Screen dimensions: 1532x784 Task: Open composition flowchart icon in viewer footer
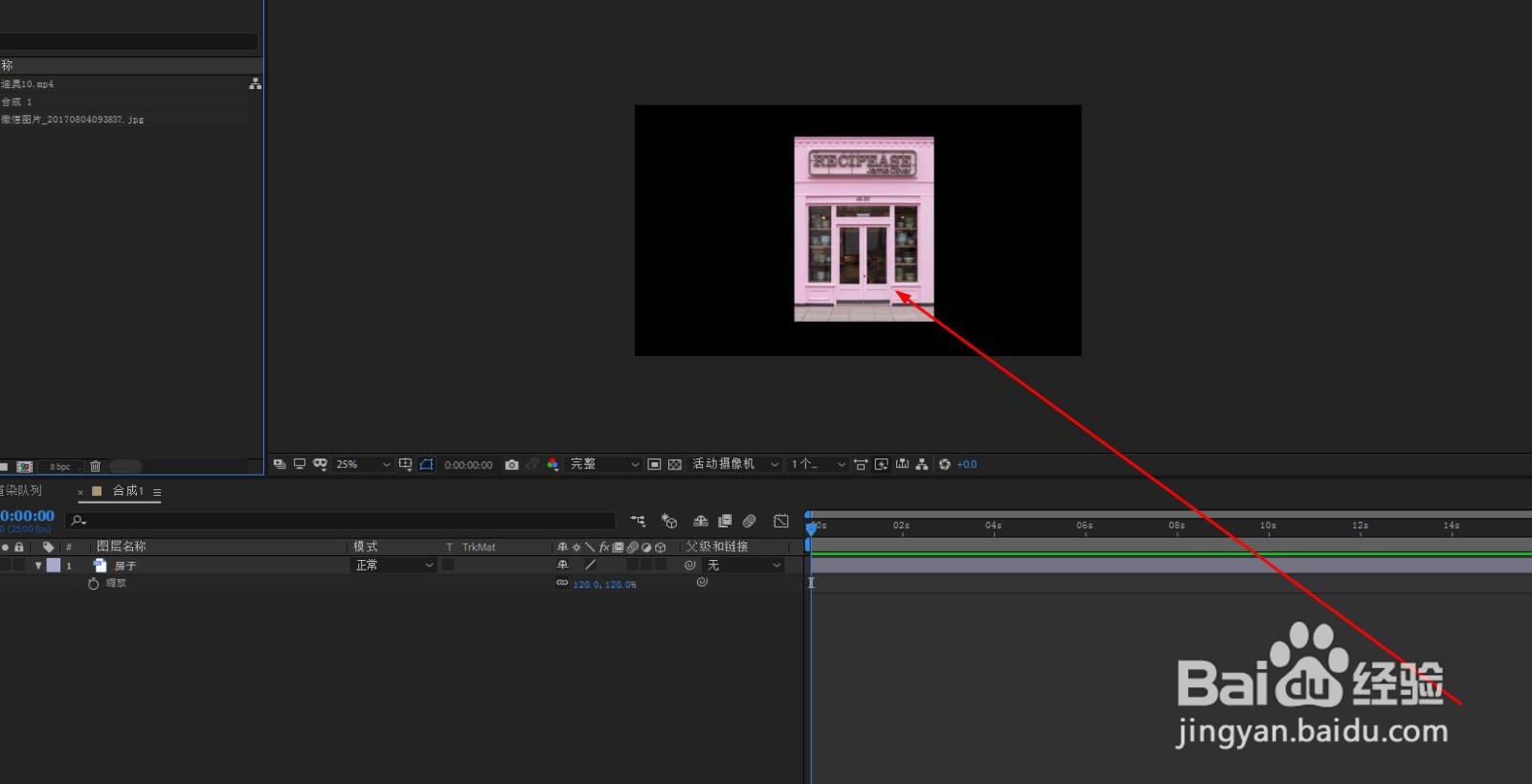(x=922, y=464)
